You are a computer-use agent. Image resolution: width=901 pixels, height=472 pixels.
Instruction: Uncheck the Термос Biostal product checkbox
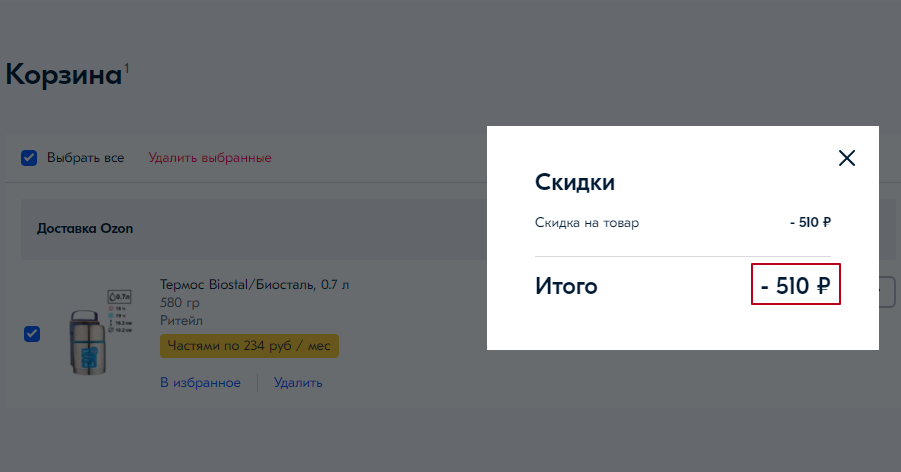point(32,334)
